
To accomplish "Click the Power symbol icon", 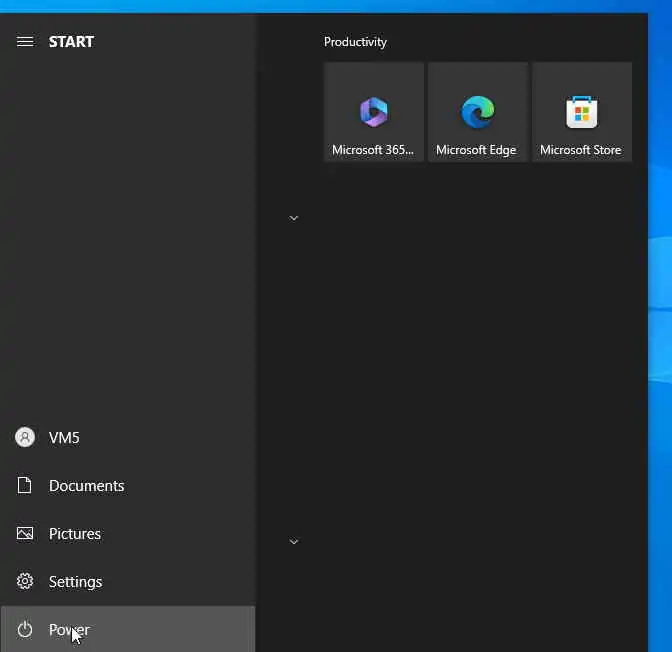I will tap(25, 629).
